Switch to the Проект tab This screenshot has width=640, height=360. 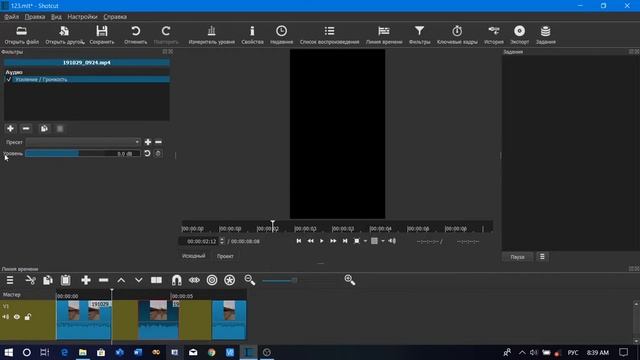[225, 256]
